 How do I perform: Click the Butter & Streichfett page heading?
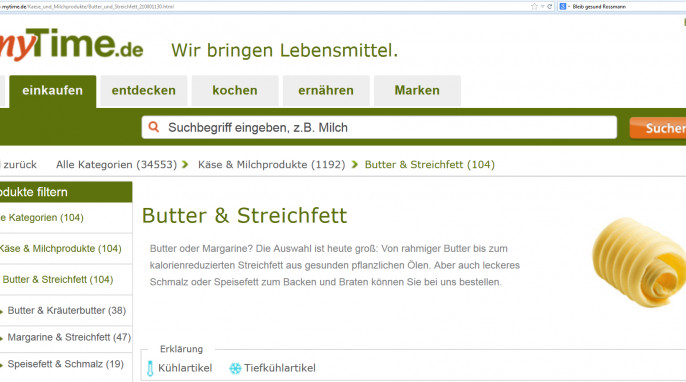point(245,216)
